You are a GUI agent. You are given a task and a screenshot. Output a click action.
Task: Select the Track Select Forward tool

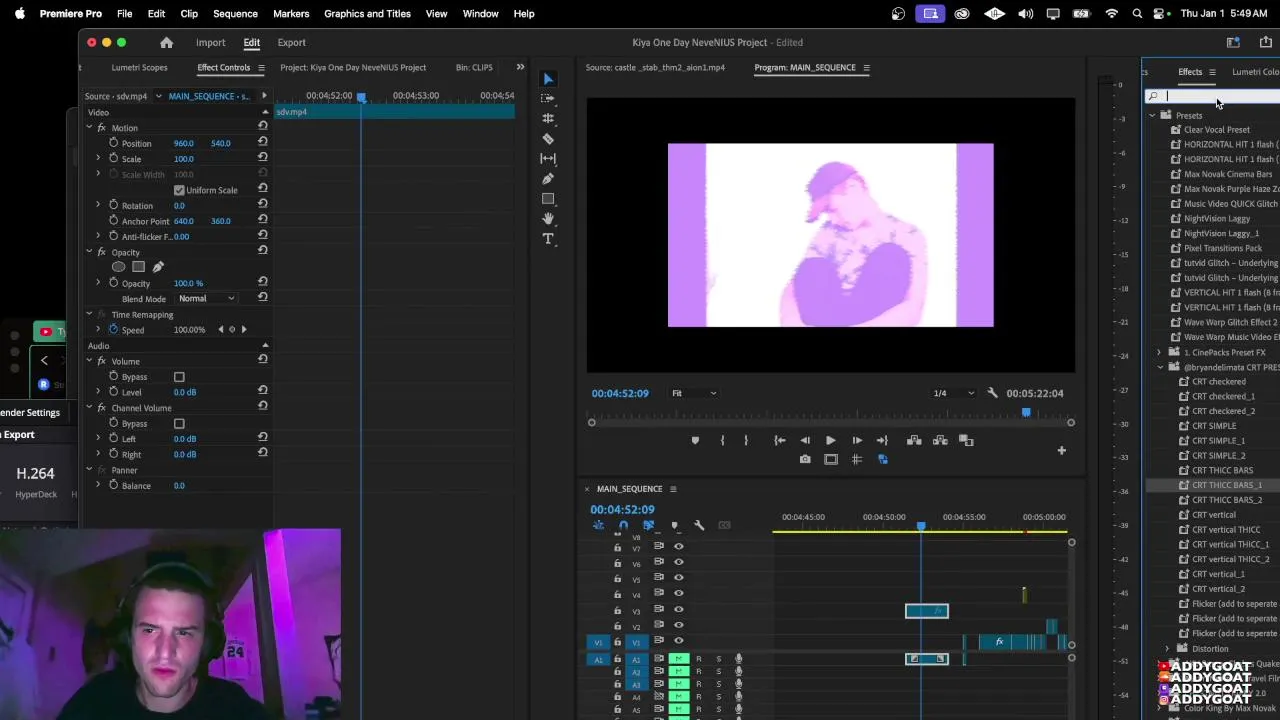point(548,98)
